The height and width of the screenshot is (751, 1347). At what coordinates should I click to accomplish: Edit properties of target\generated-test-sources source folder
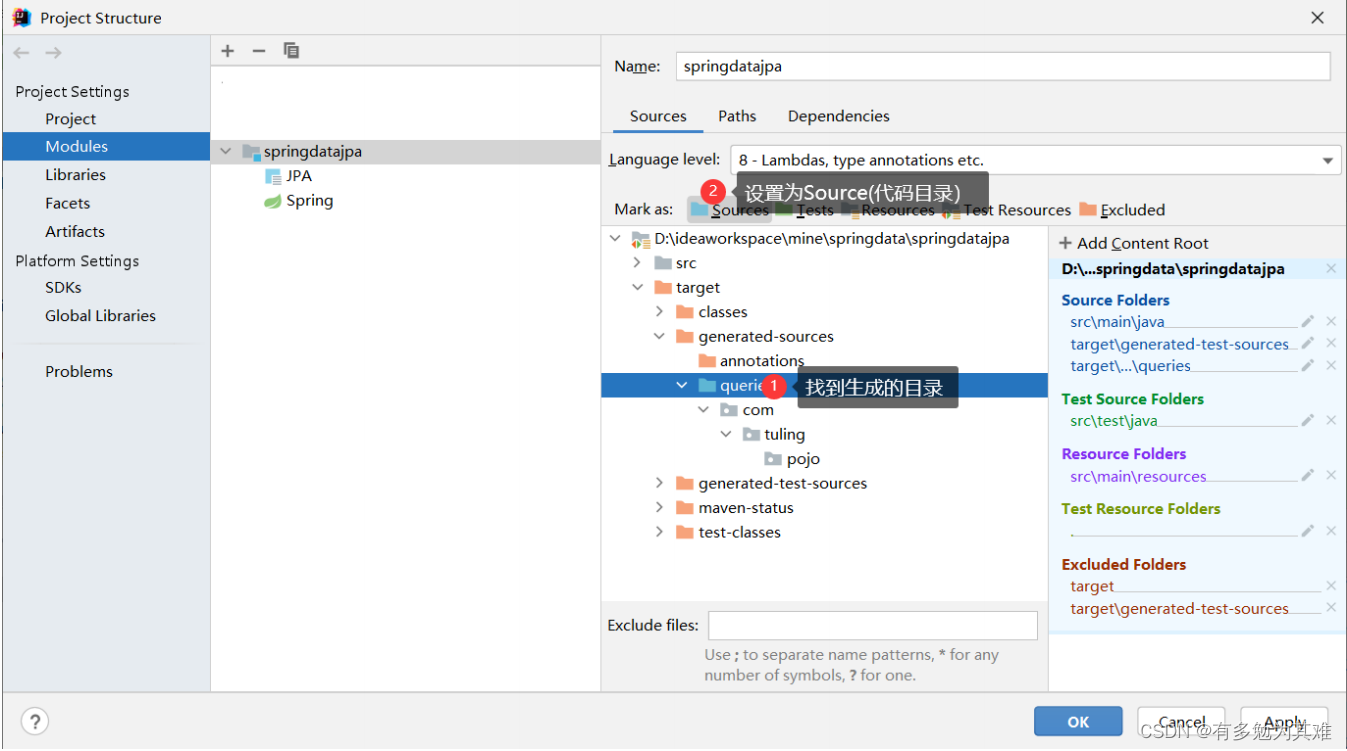1307,344
